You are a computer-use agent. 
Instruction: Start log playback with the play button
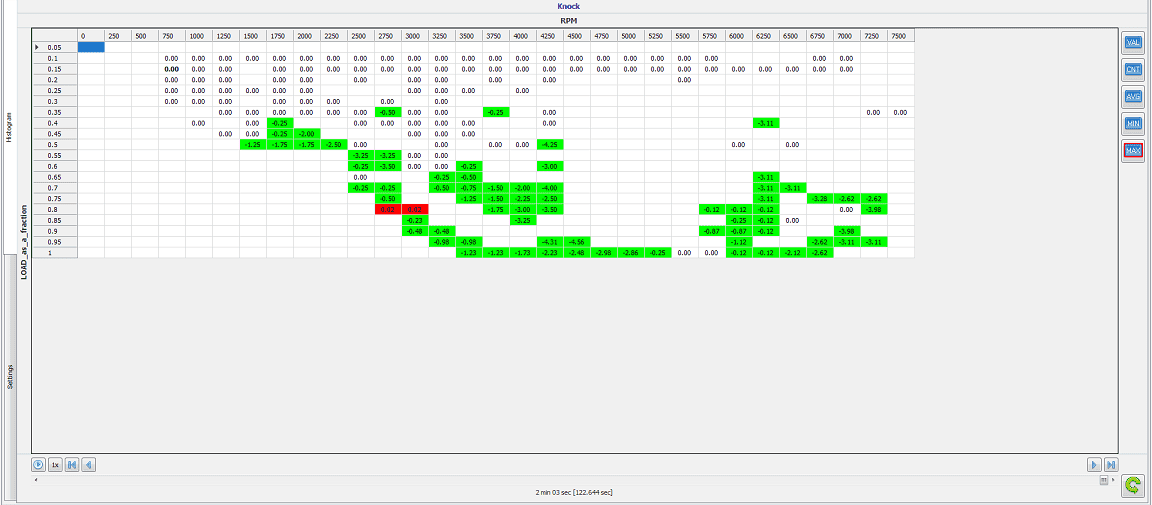[38, 465]
